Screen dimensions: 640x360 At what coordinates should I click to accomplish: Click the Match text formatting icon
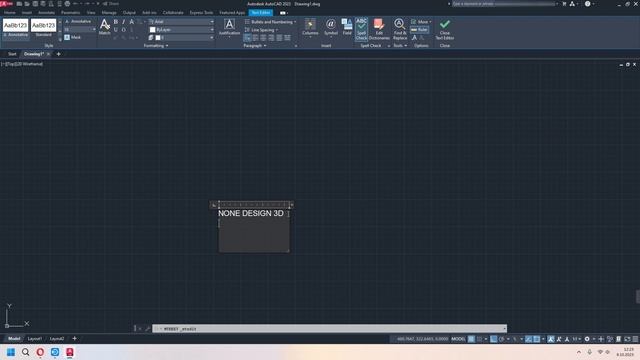pyautogui.click(x=104, y=27)
